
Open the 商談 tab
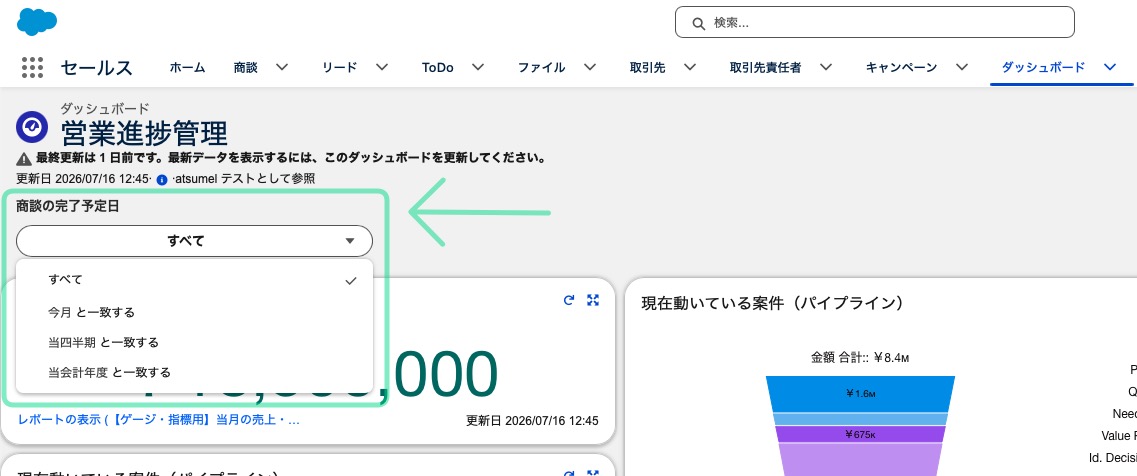point(246,67)
